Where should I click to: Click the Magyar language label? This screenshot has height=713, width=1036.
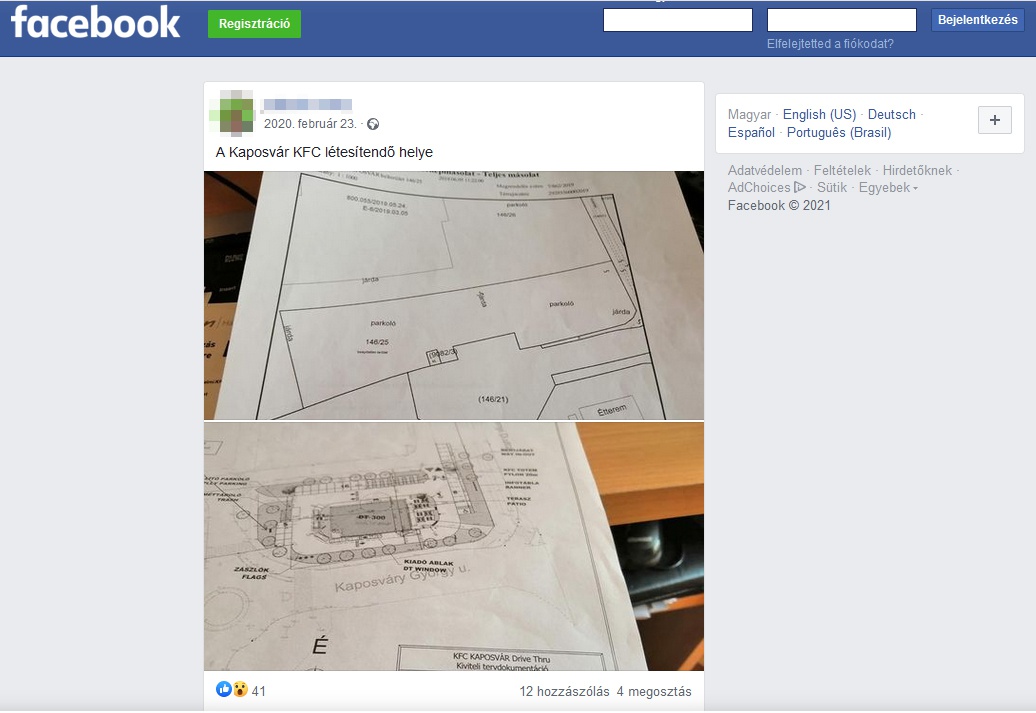coord(749,114)
